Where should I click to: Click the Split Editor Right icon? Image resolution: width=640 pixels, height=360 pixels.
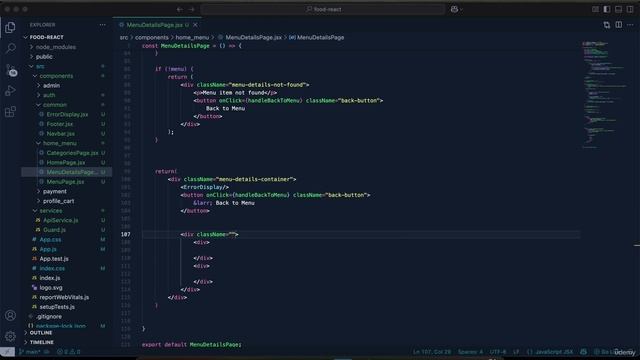(619, 25)
